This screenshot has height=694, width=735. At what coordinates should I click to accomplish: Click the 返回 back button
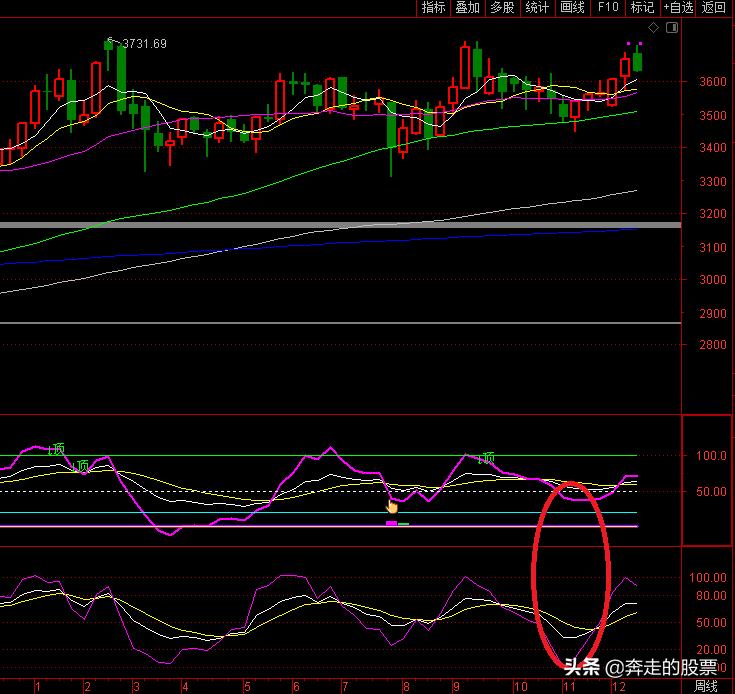tap(714, 8)
